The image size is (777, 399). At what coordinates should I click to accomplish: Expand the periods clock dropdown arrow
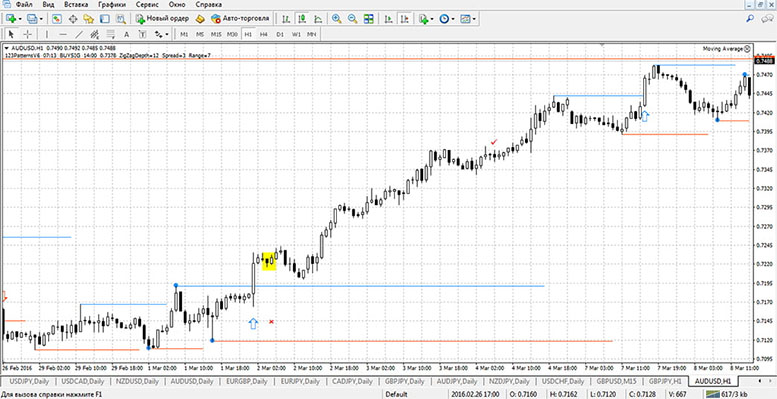pos(453,19)
